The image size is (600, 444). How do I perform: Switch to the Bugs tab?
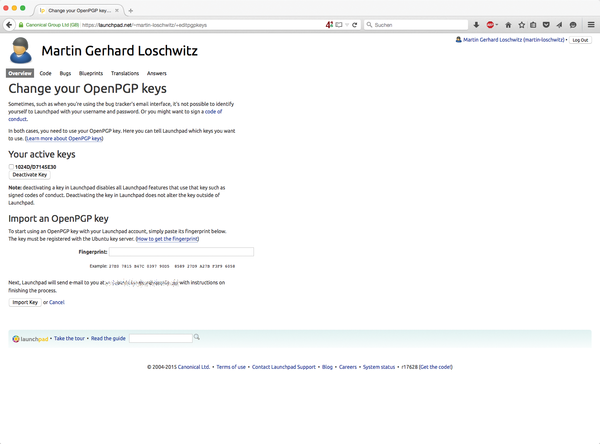point(65,73)
